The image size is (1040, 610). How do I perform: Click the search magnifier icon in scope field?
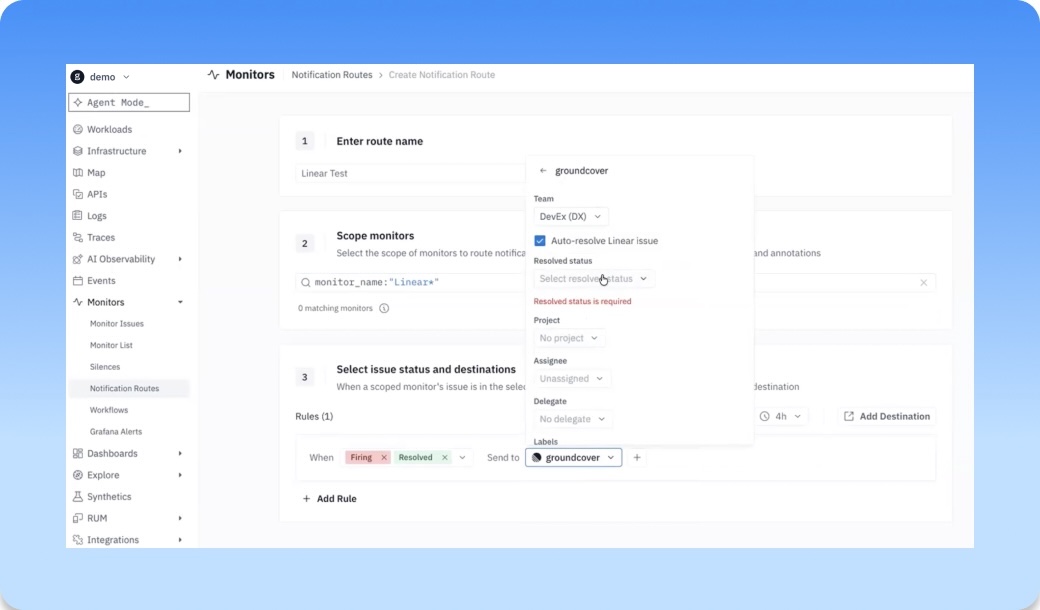coord(306,282)
